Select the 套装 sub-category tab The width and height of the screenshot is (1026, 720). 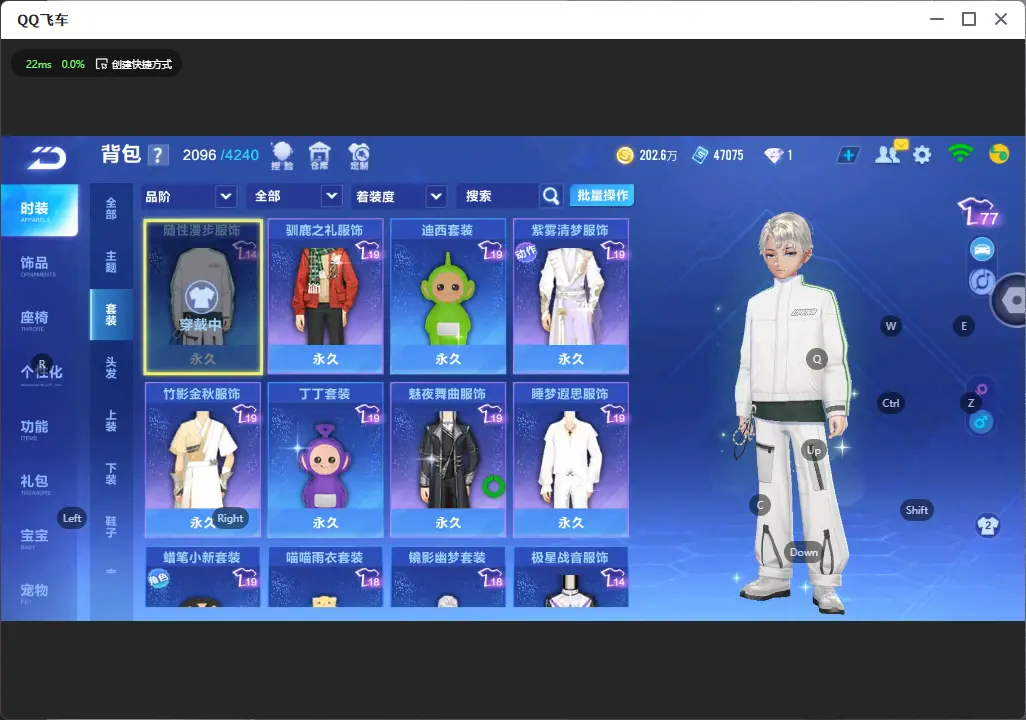(111, 314)
